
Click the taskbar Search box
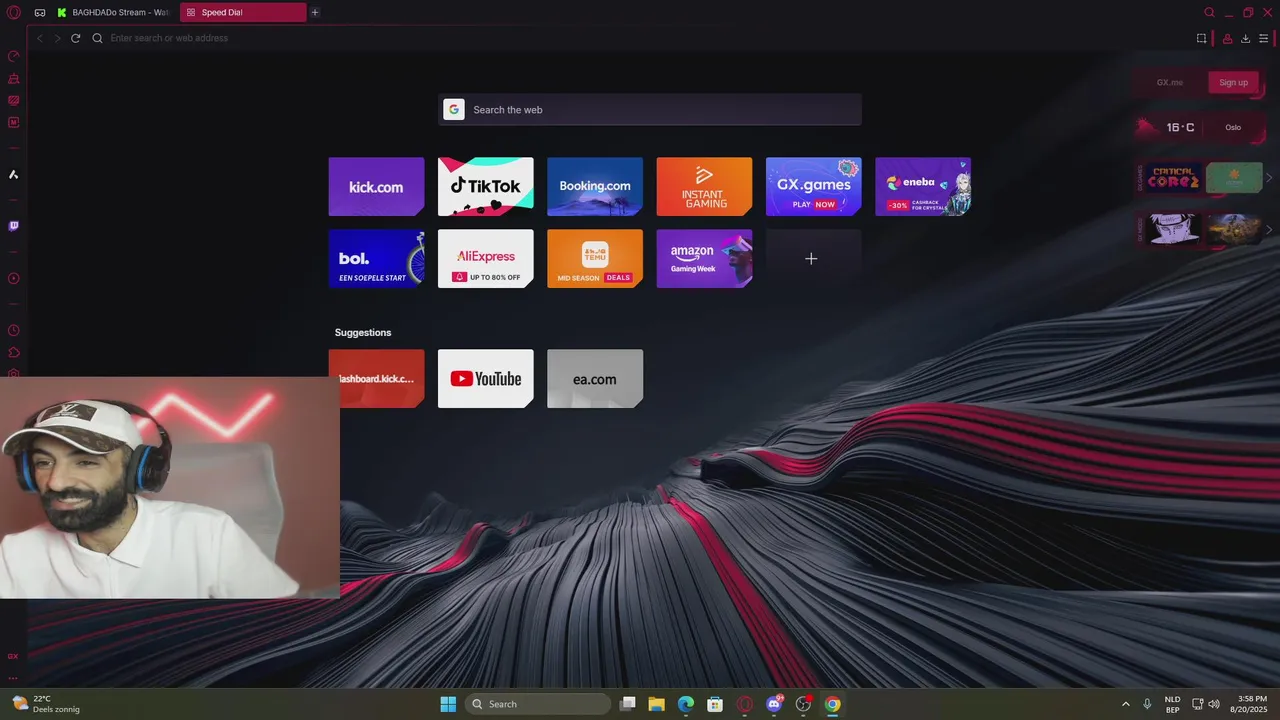[538, 704]
